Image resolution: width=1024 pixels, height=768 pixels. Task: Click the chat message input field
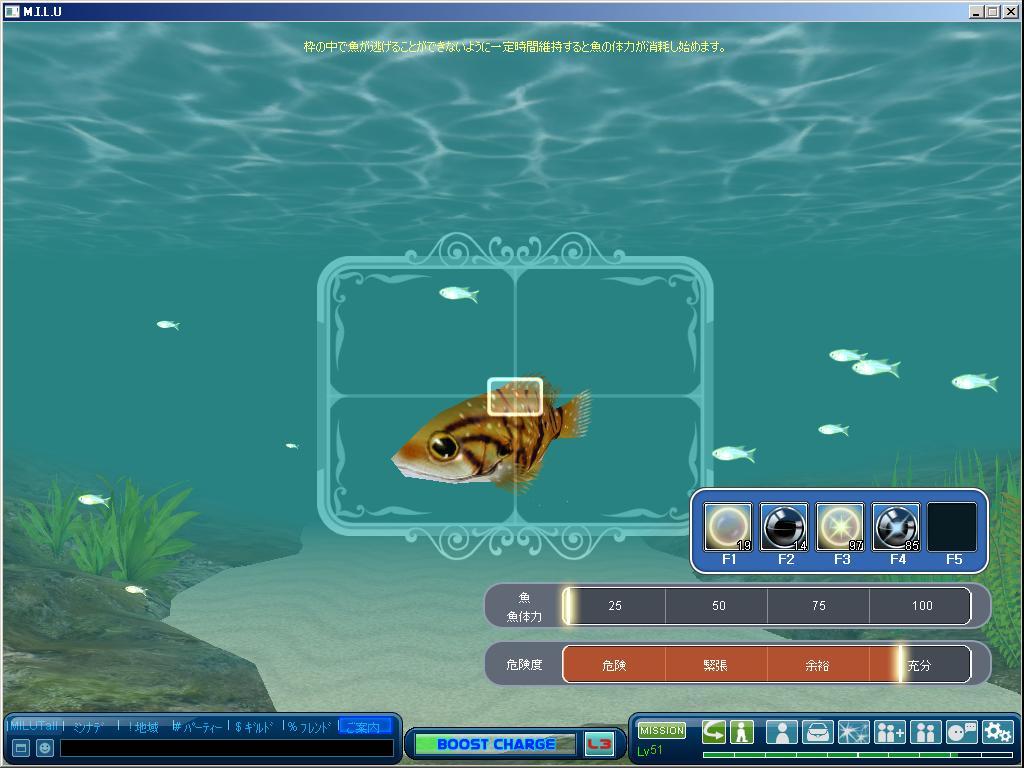(226, 748)
